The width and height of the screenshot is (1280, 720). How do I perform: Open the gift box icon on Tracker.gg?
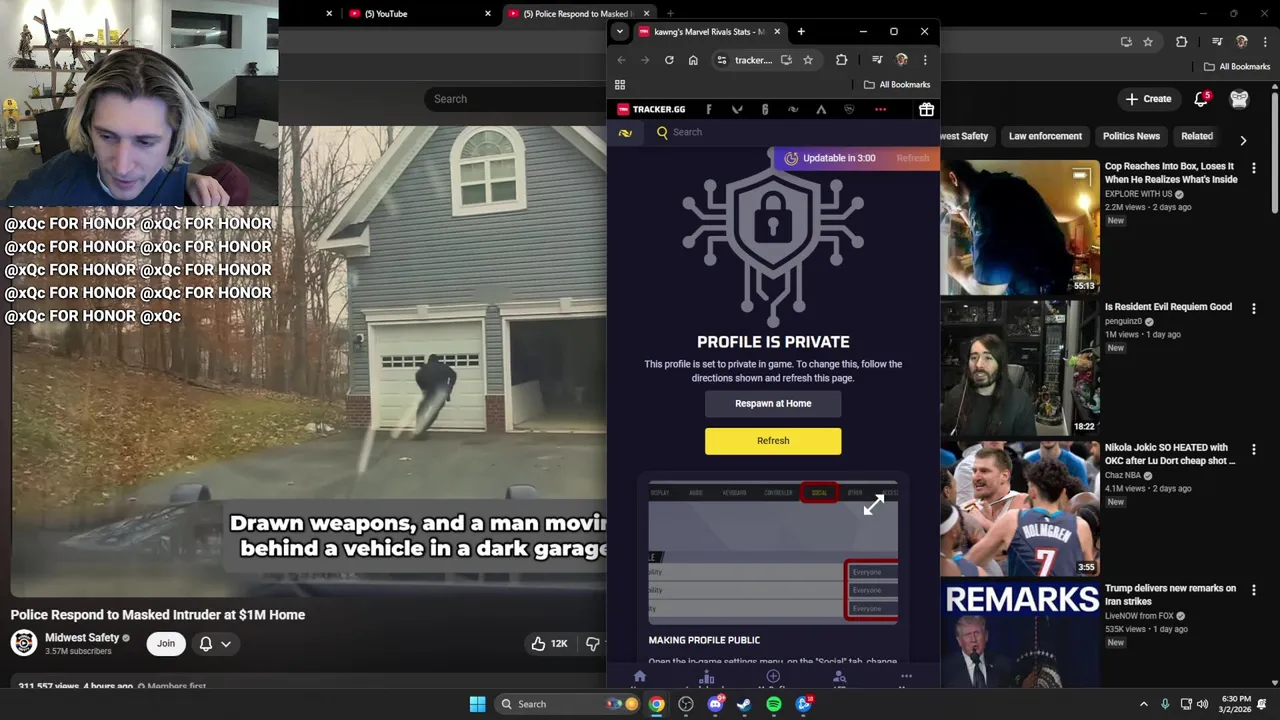[926, 109]
